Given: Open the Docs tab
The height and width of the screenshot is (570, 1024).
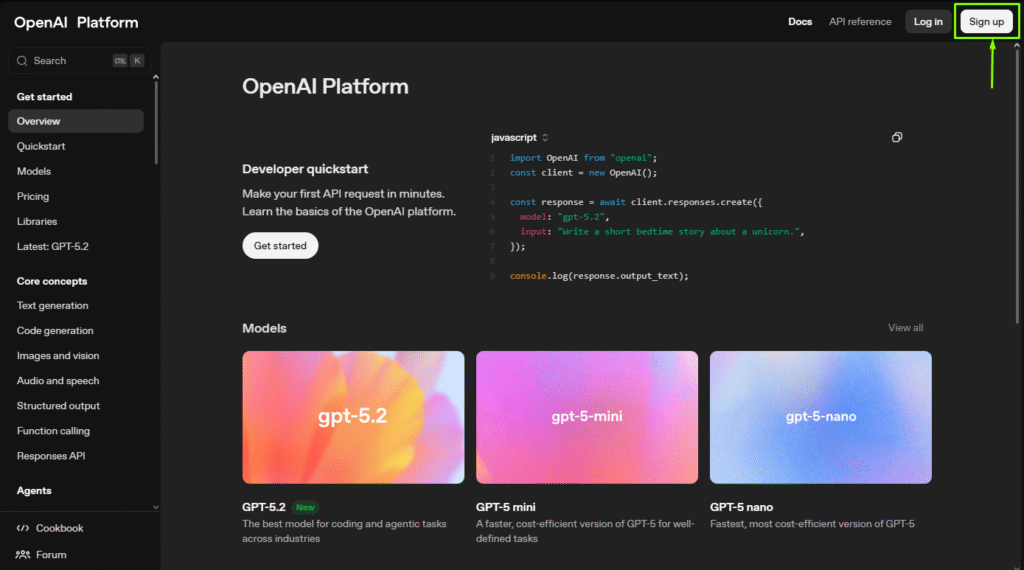Looking at the screenshot, I should coord(800,22).
